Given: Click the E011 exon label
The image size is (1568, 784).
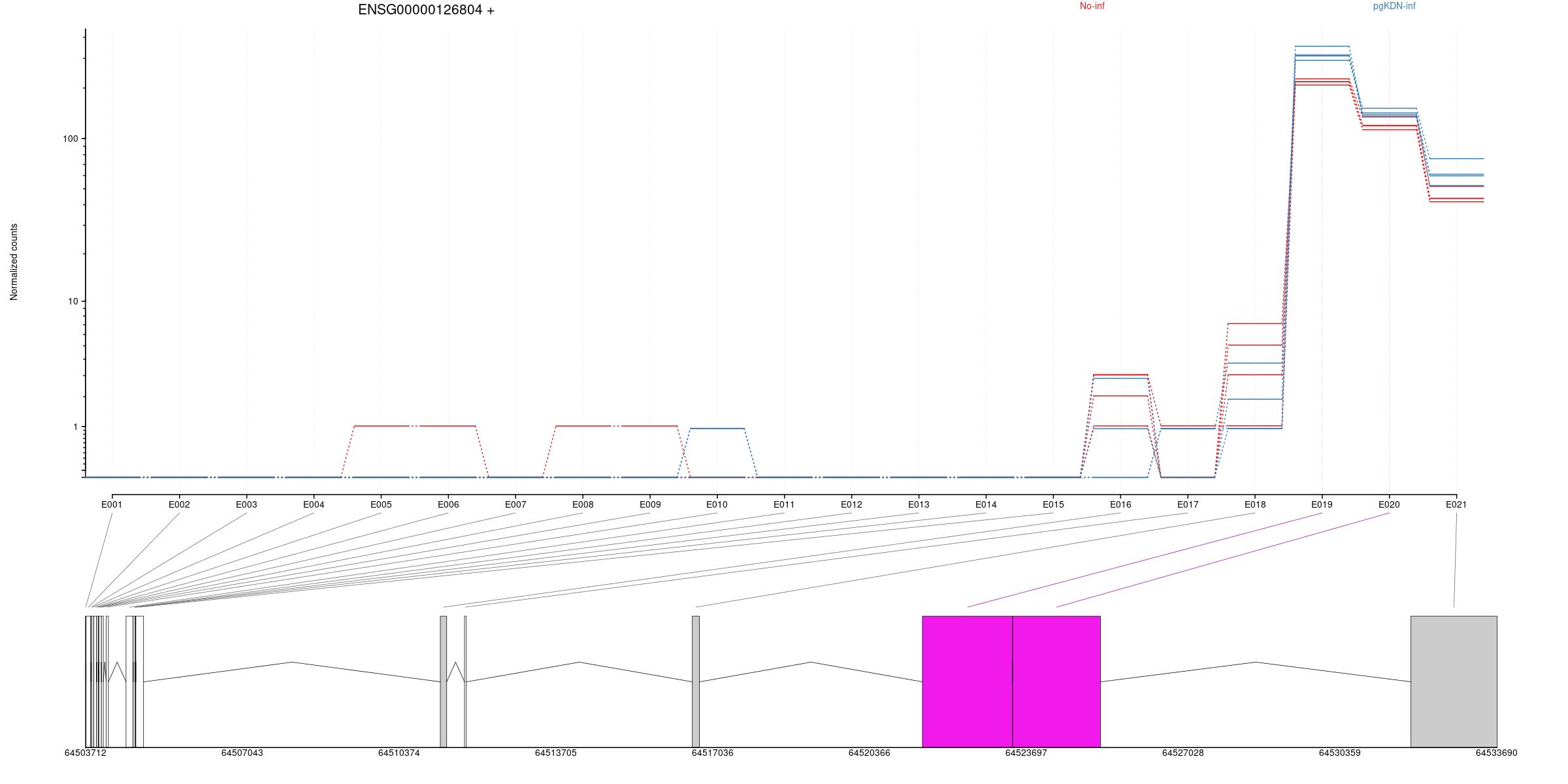Looking at the screenshot, I should click(x=784, y=504).
